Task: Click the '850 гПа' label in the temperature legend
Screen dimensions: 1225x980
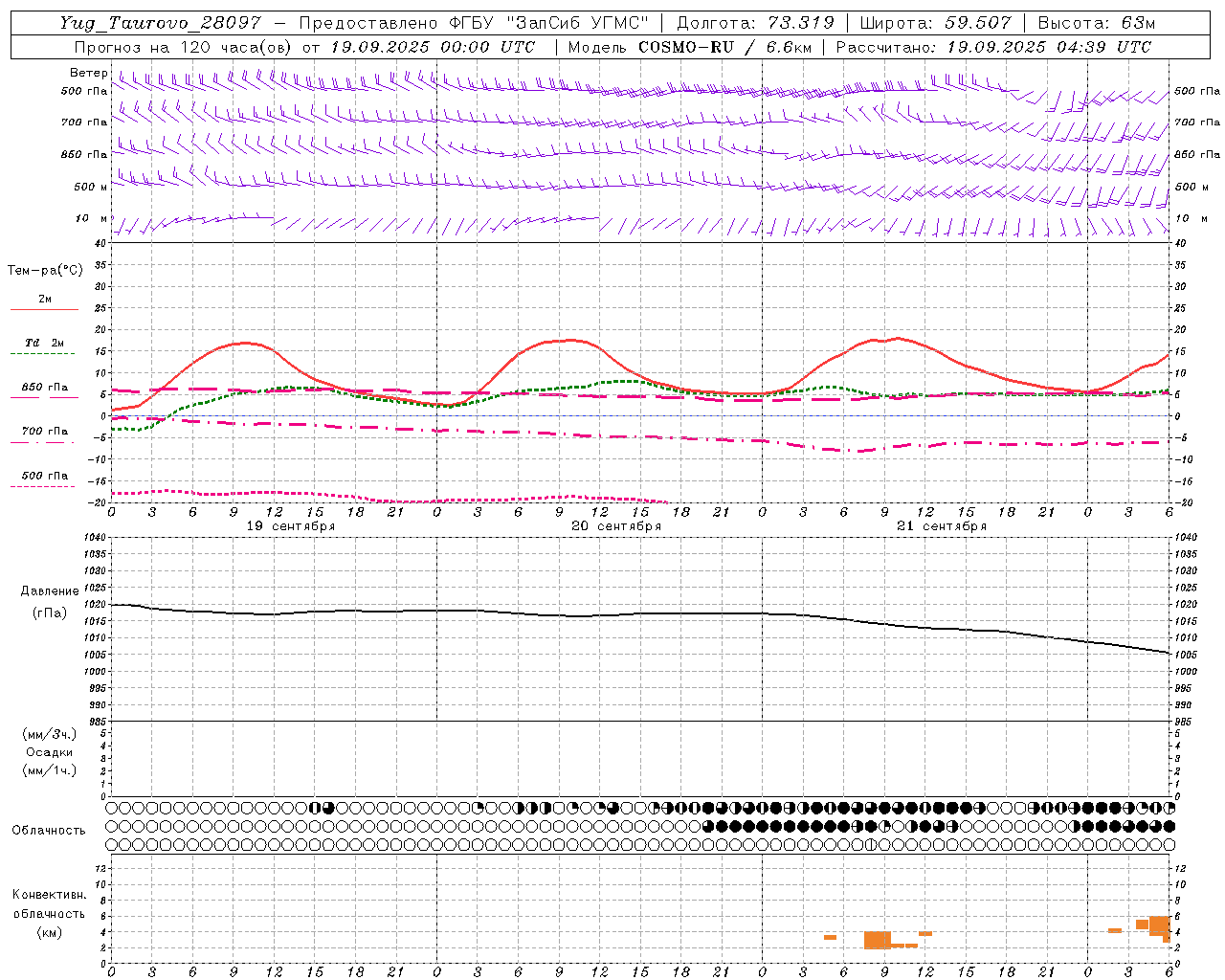Action: 44,387
